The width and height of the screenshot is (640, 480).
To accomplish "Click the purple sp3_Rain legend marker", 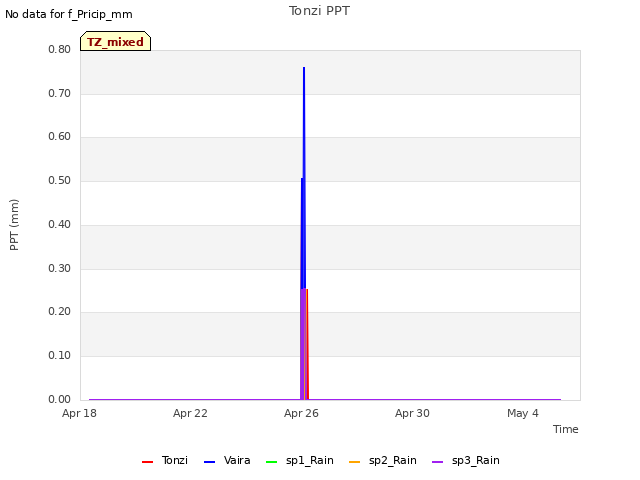I will coord(438,462).
